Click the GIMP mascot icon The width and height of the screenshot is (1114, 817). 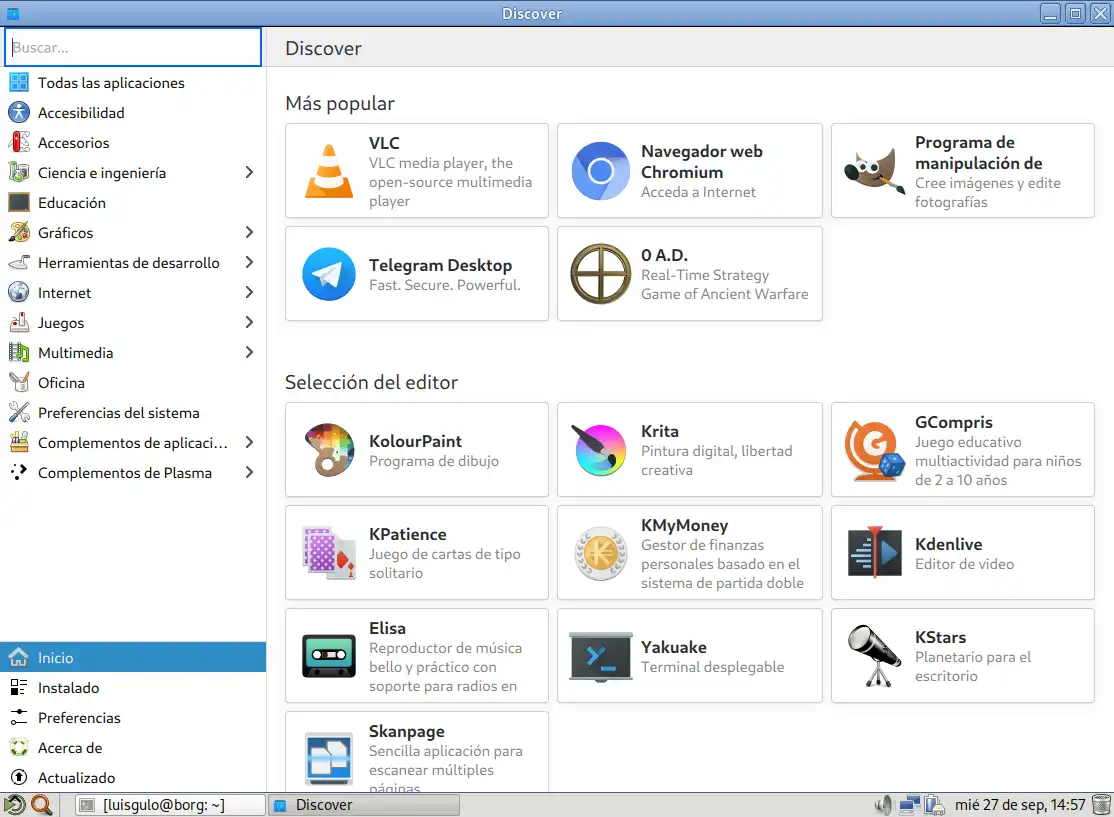coord(874,171)
